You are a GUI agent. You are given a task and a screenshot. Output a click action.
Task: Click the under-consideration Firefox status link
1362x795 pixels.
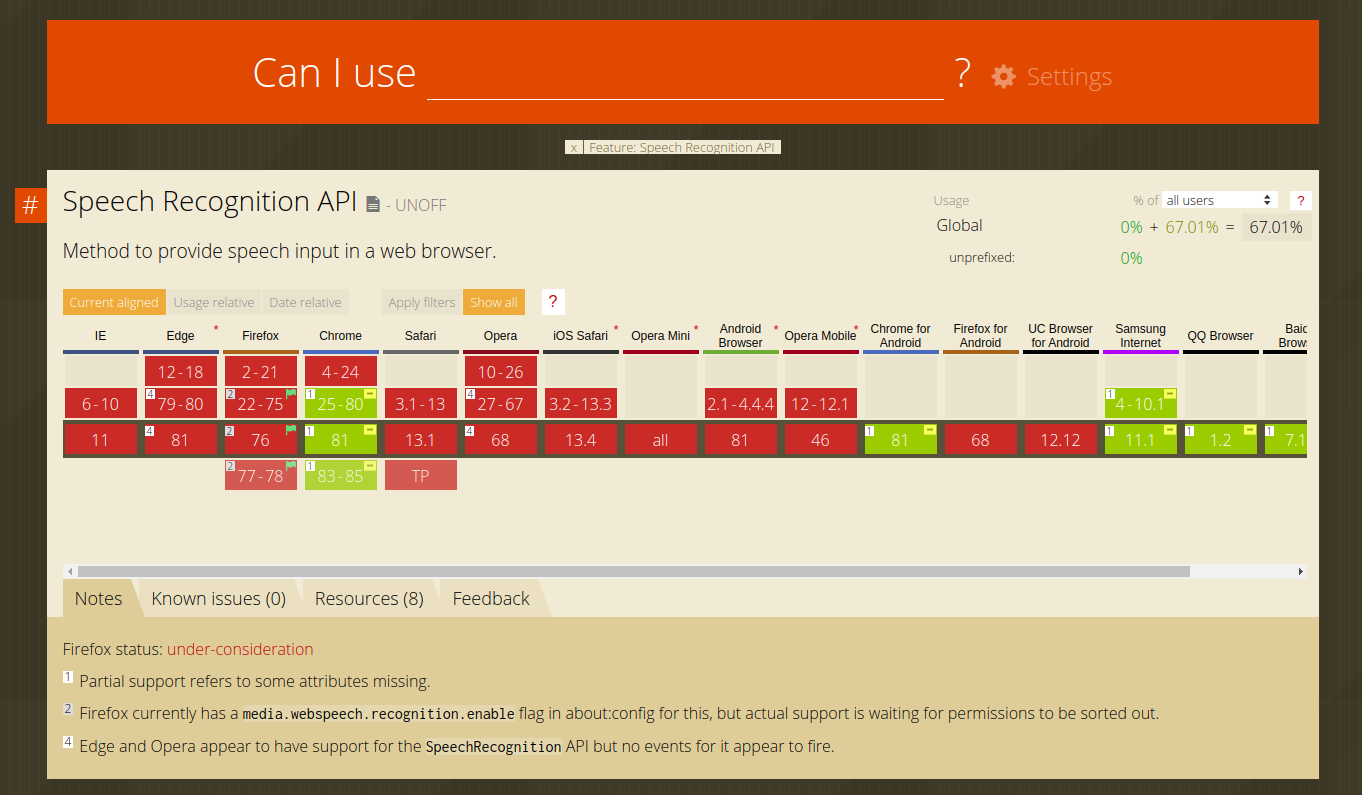point(240,649)
